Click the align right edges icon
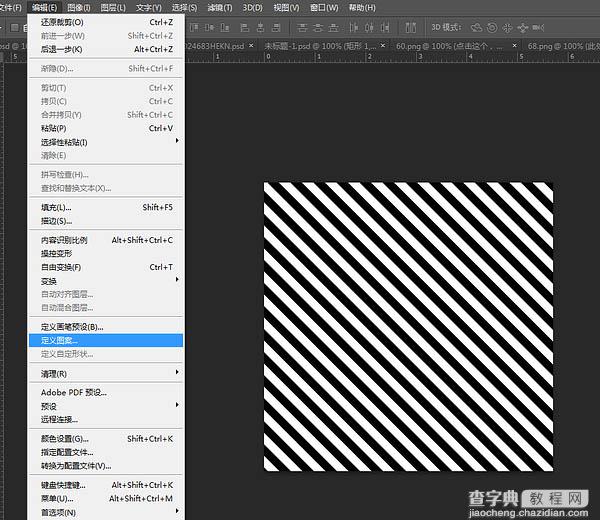Viewport: 600px width, 520px height. pos(276,28)
